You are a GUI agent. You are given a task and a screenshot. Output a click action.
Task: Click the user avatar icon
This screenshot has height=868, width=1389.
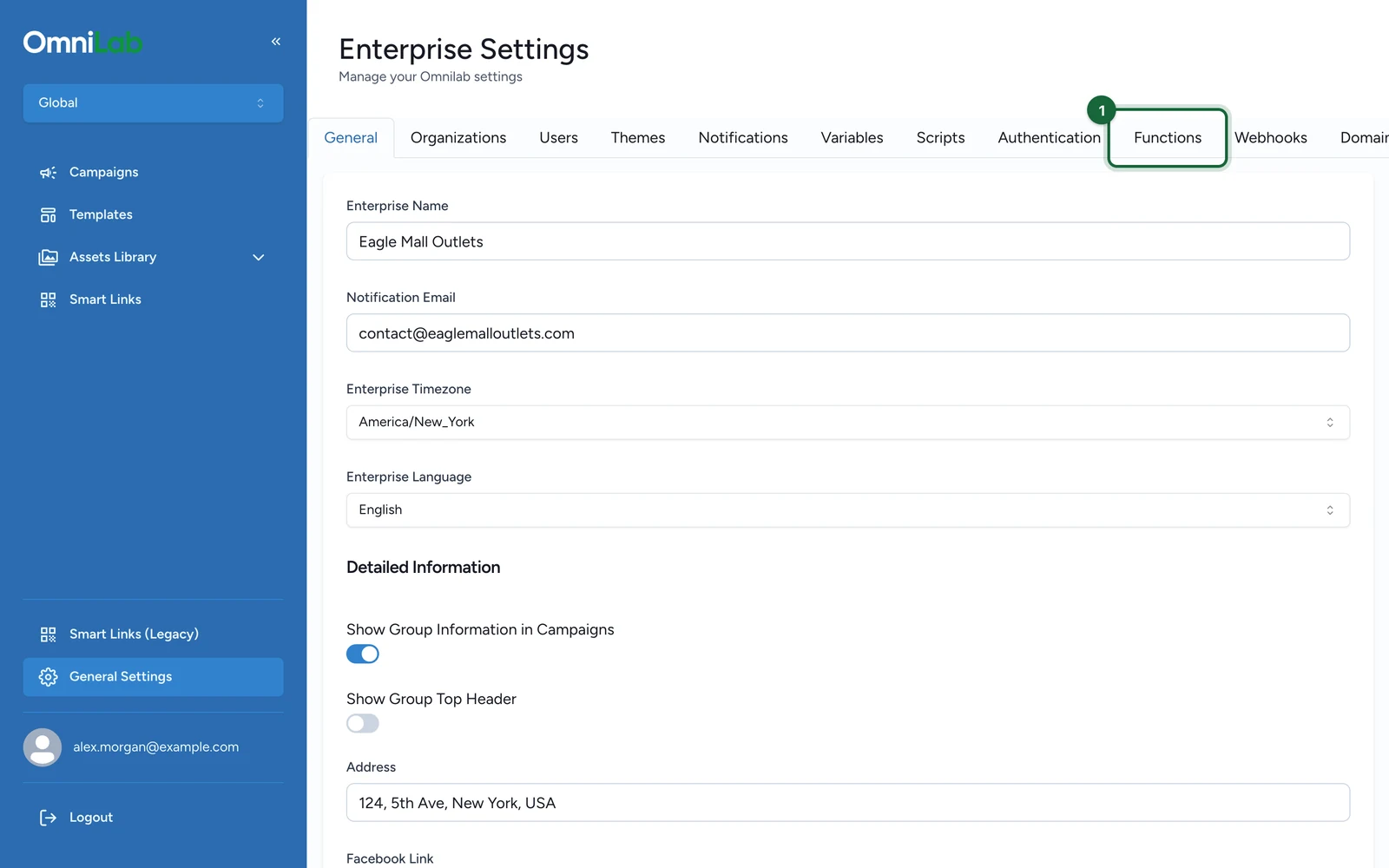[x=43, y=747]
